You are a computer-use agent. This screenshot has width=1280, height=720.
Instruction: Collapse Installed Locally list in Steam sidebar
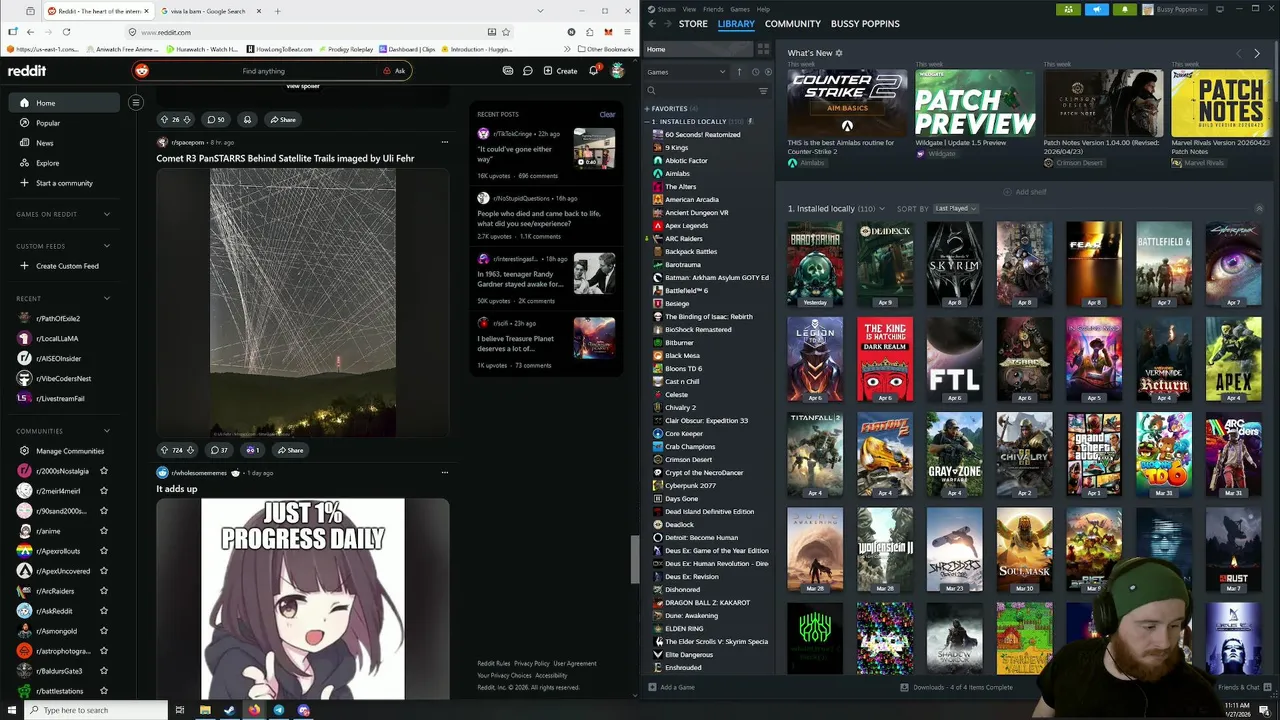(x=648, y=121)
